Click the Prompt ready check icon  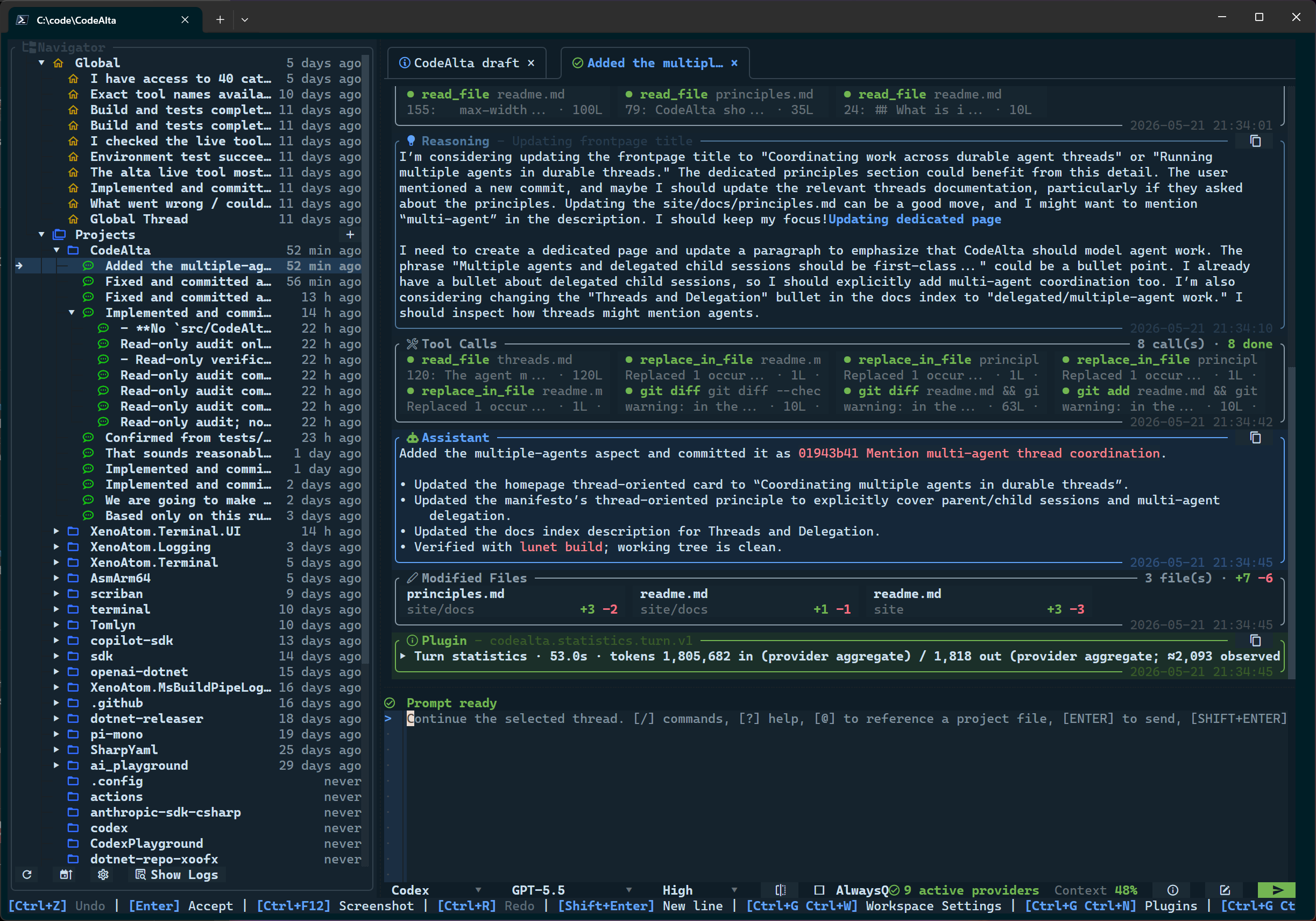point(390,703)
